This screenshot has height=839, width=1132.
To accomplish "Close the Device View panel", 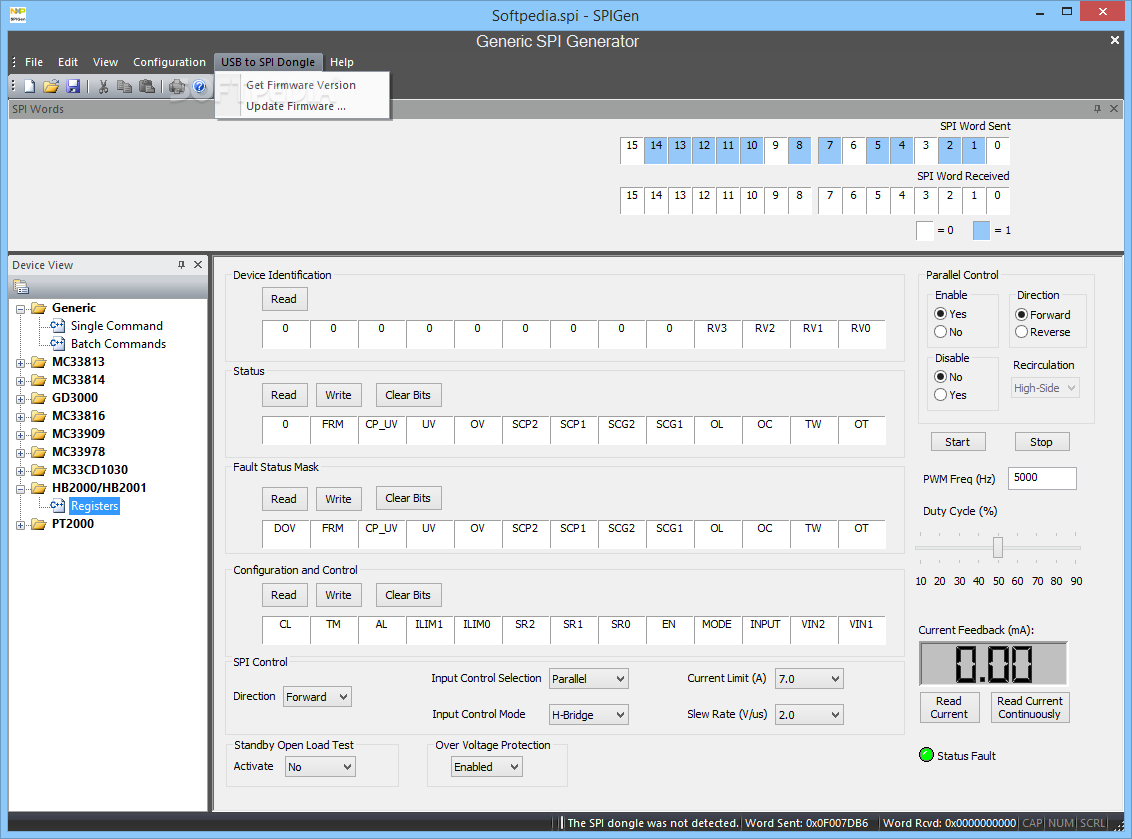I will tap(198, 265).
